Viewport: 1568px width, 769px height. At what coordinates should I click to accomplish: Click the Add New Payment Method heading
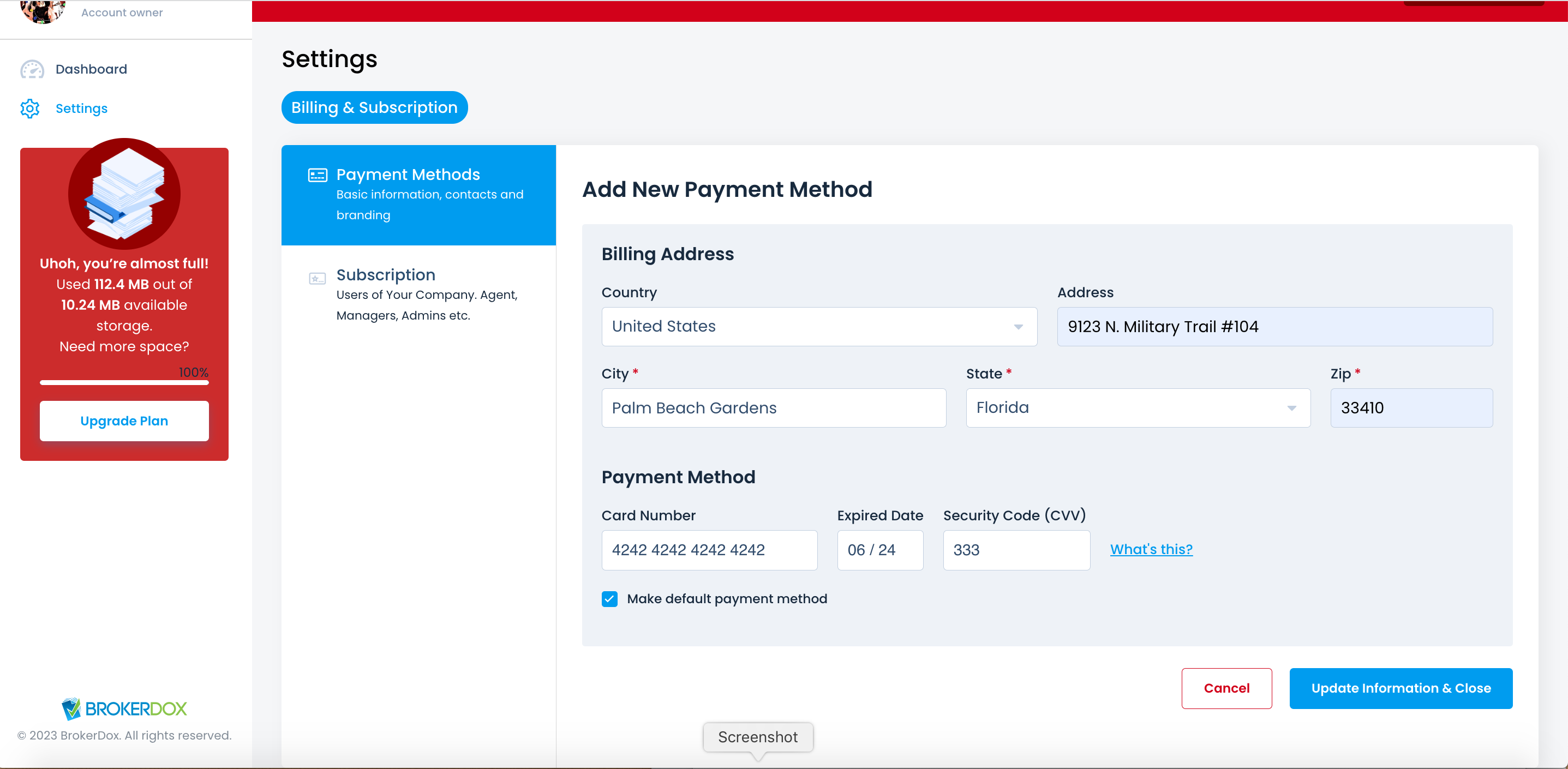[x=727, y=190]
